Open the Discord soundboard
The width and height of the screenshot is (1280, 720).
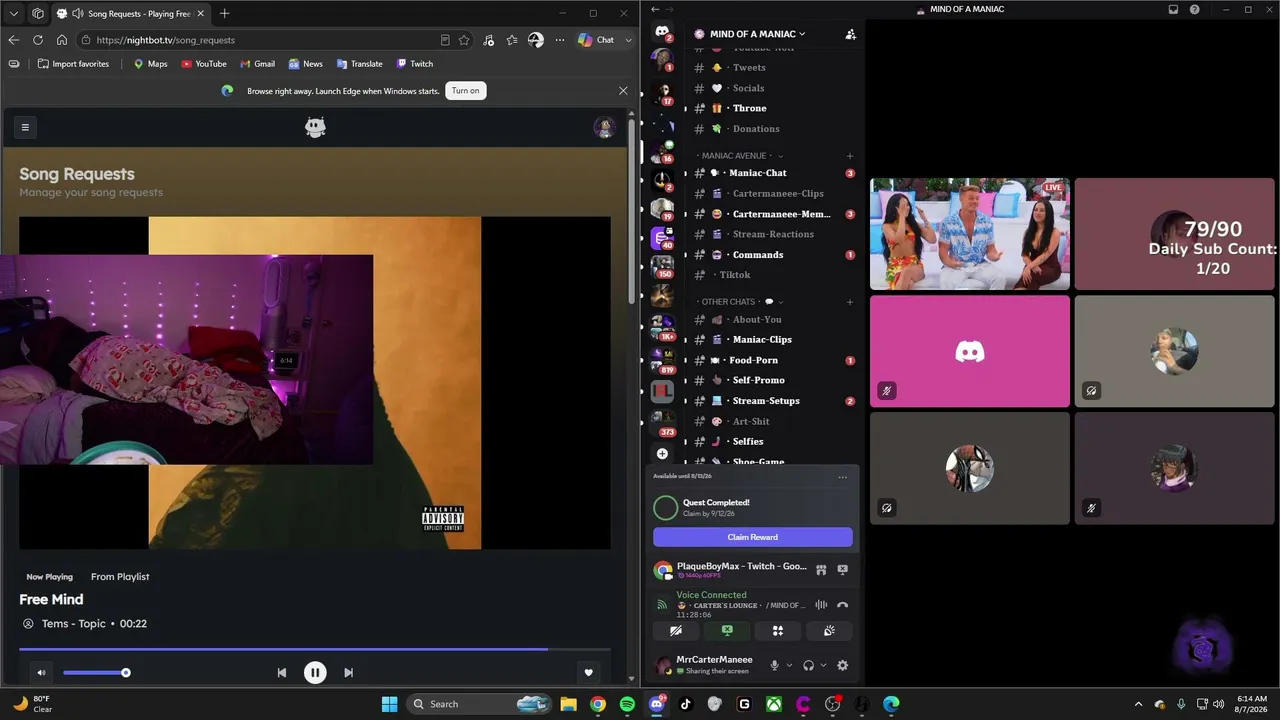coord(829,631)
